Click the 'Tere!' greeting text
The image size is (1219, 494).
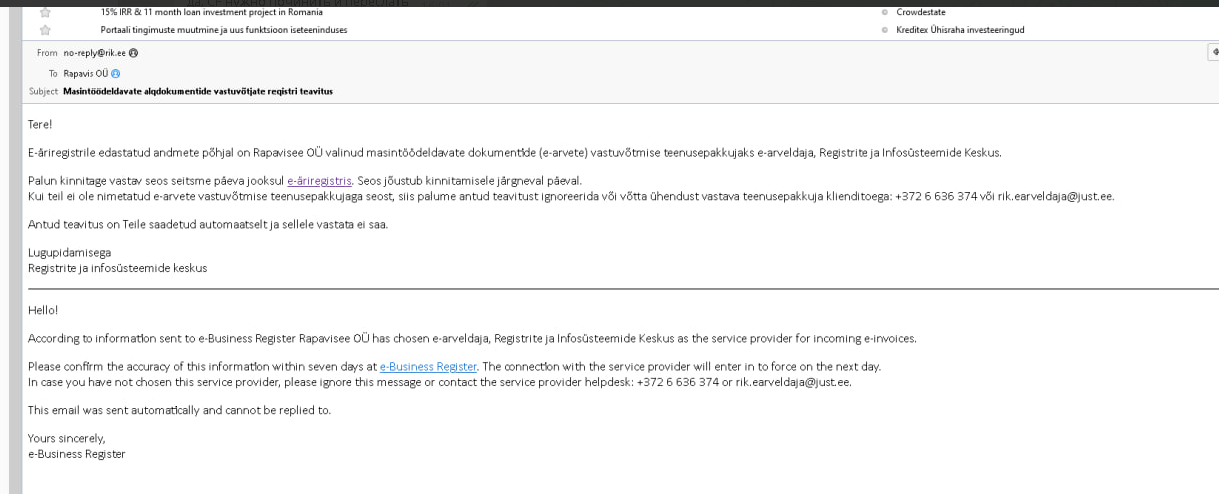pos(39,124)
